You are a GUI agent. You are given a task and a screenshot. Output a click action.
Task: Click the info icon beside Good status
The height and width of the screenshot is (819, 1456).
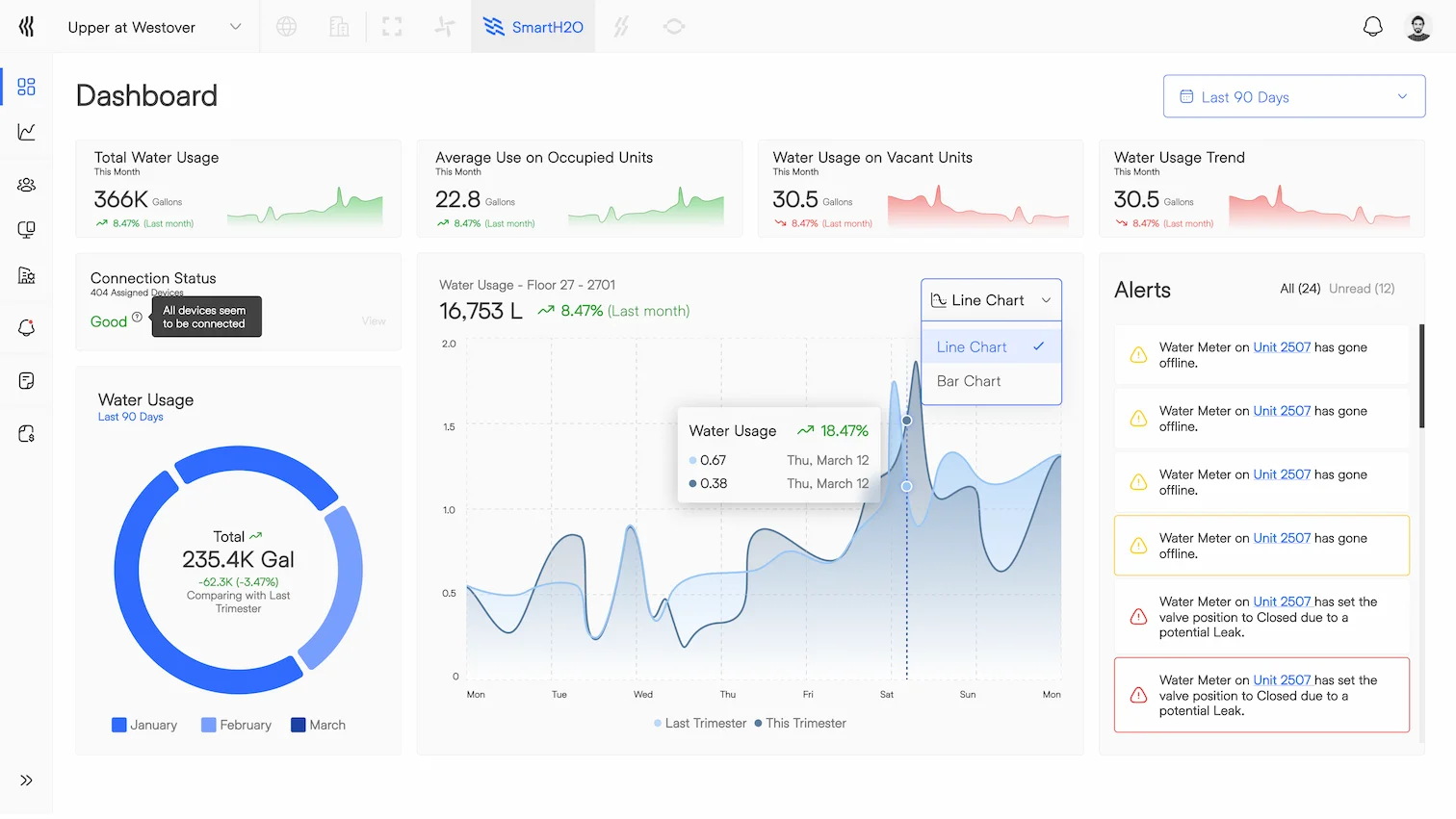pyautogui.click(x=137, y=317)
